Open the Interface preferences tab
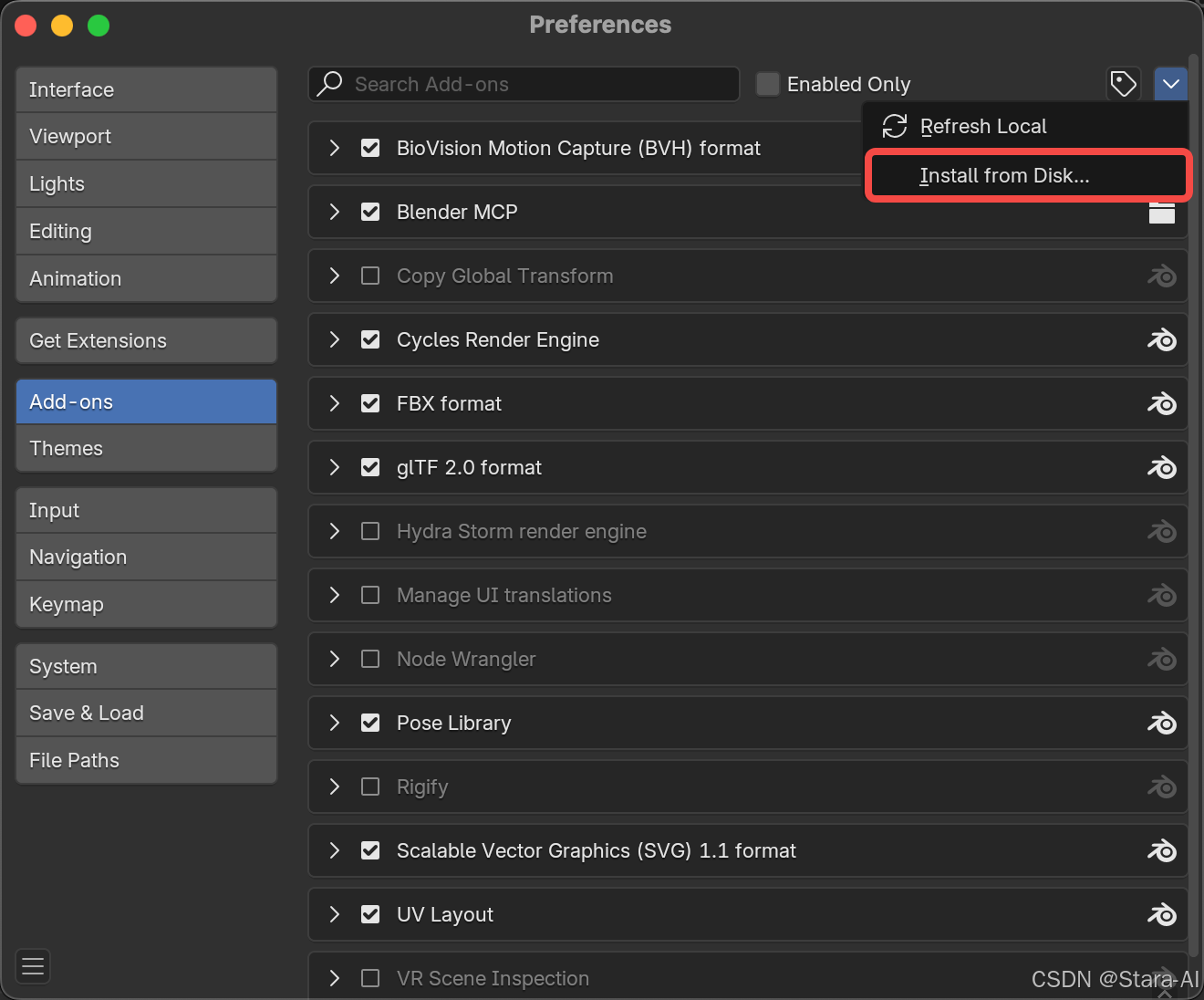 [146, 89]
